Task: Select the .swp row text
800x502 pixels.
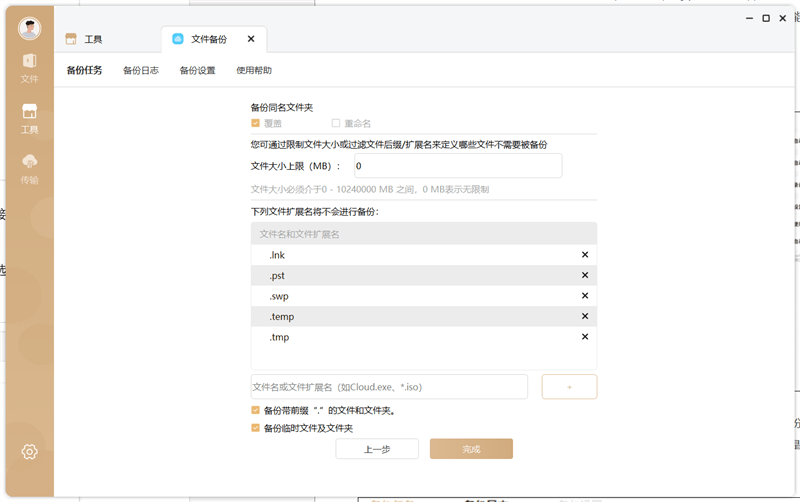Action: [279, 296]
